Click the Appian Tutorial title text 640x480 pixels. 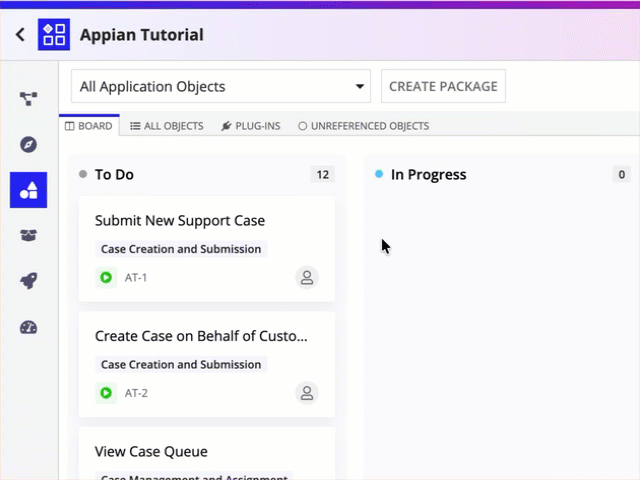142,35
